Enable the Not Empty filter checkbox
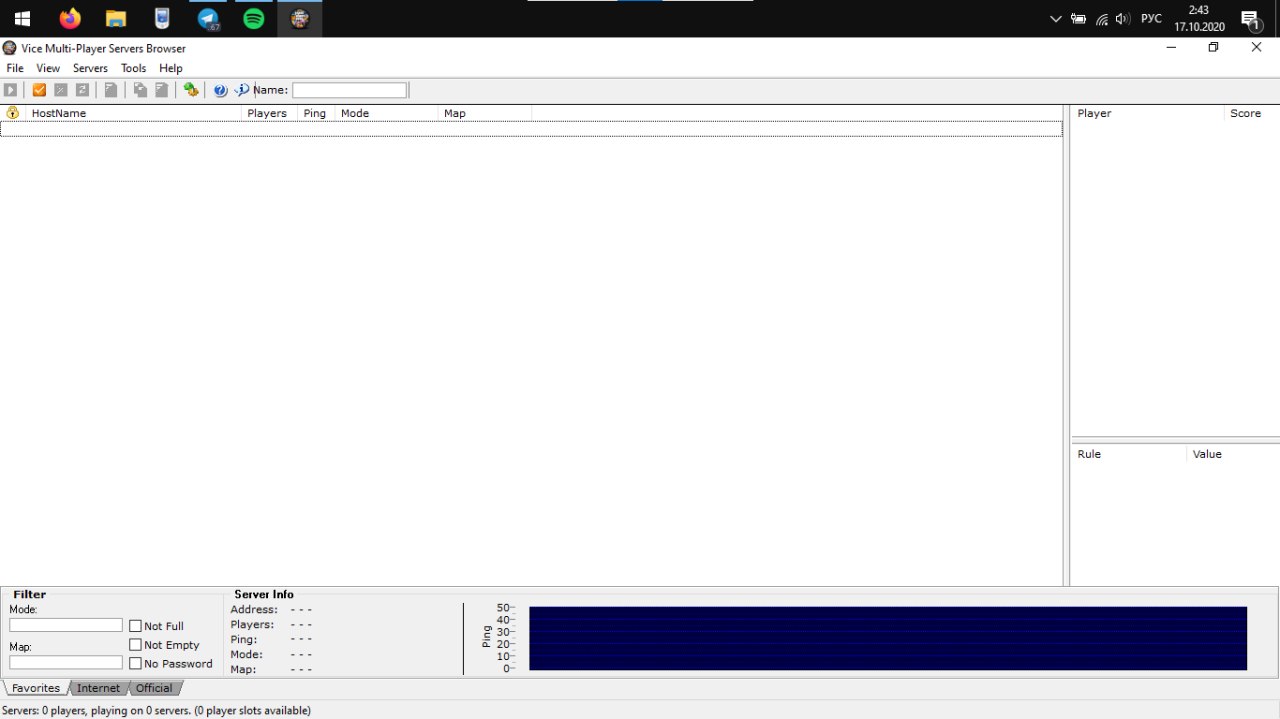1280x719 pixels. tap(136, 645)
